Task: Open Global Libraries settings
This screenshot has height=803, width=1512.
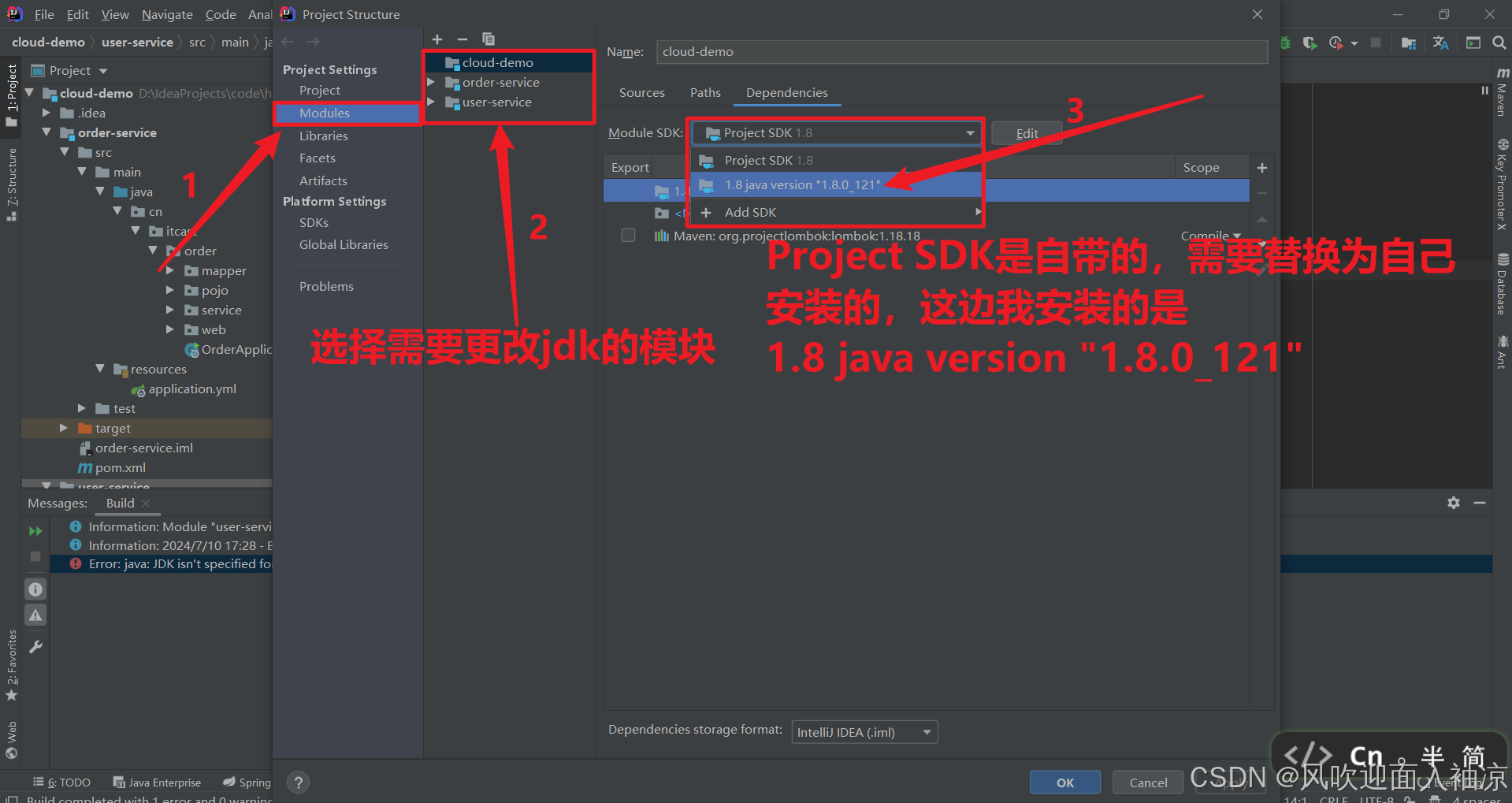Action: (344, 245)
